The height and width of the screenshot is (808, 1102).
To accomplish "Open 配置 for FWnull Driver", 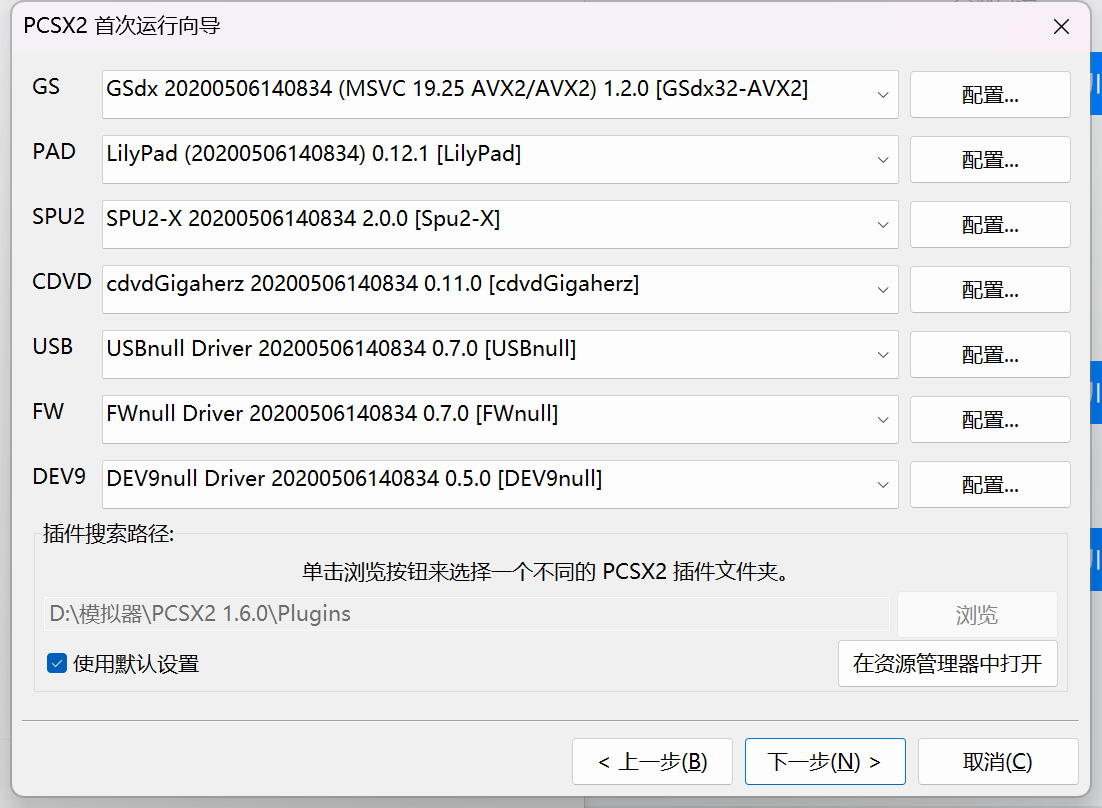I will pos(990,419).
